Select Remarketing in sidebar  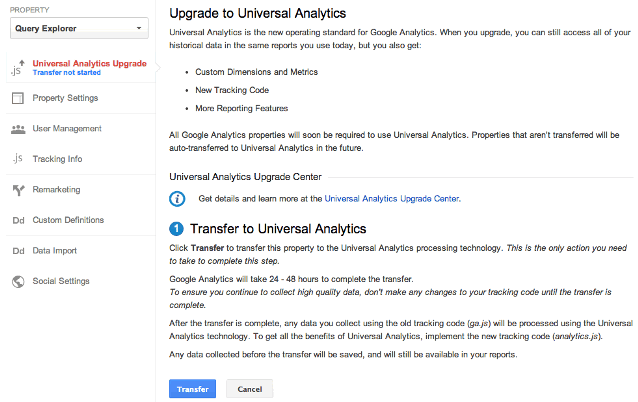click(56, 190)
